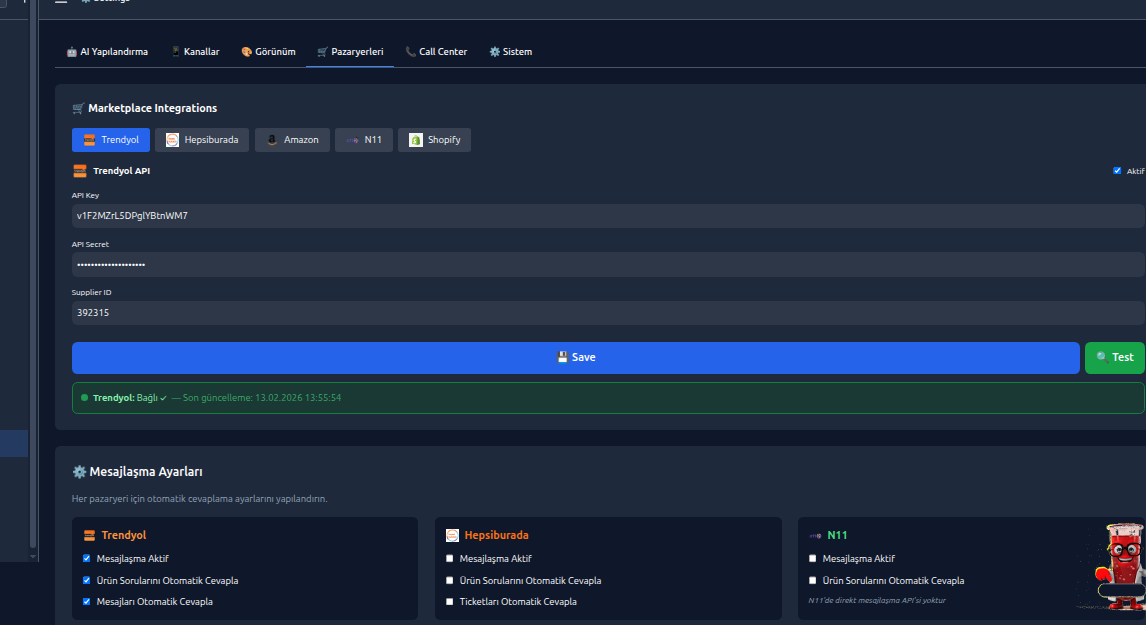Open the Pazaryerleri tab

pyautogui.click(x=350, y=51)
